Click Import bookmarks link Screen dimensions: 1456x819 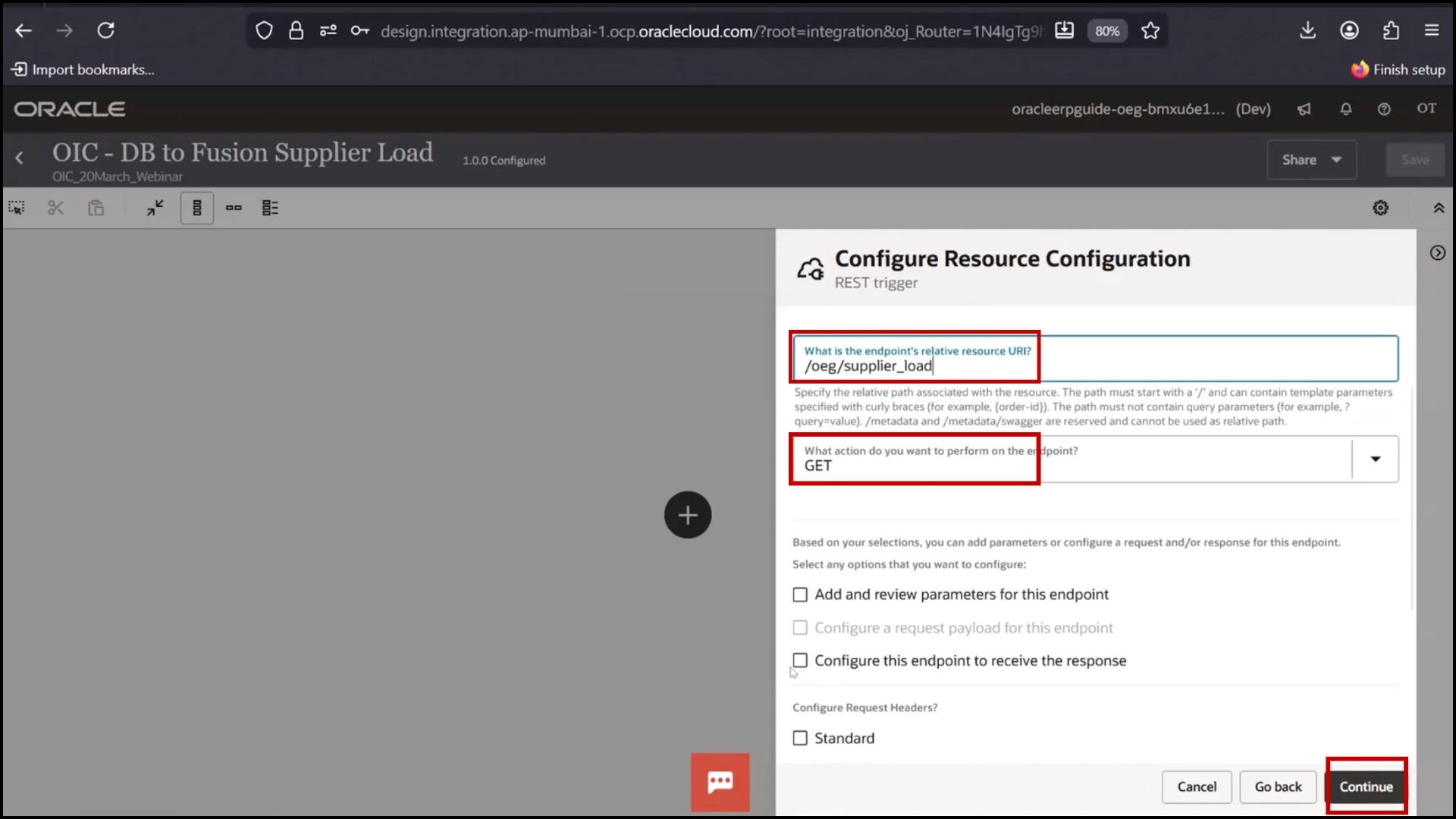click(83, 70)
